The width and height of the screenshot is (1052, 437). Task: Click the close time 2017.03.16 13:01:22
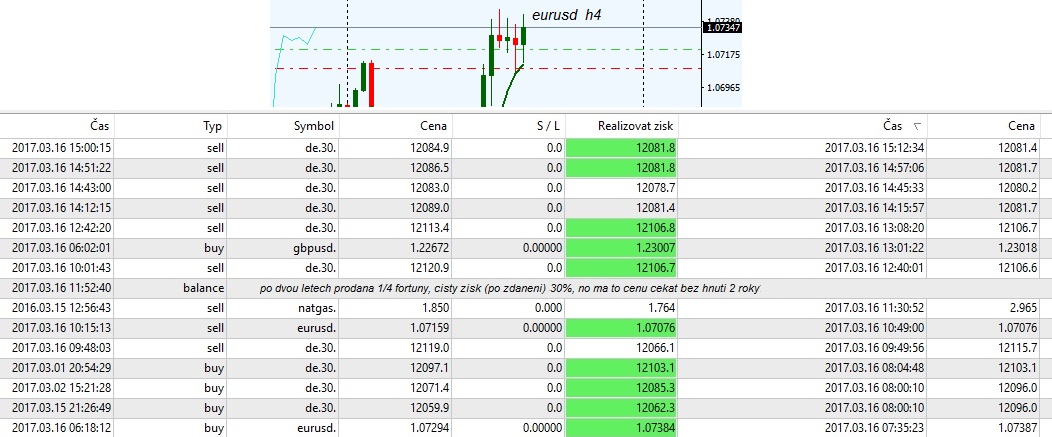pyautogui.click(x=874, y=248)
